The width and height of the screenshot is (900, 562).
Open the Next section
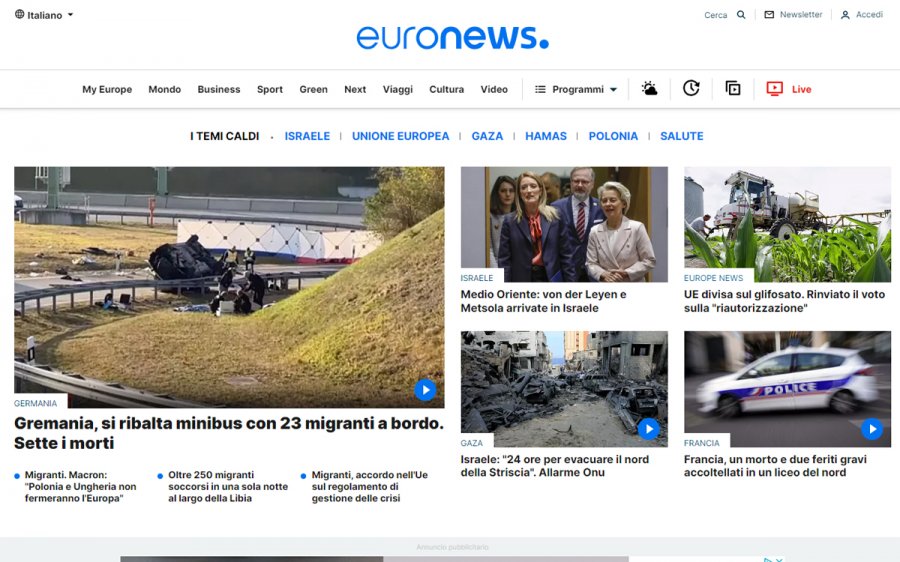point(355,90)
